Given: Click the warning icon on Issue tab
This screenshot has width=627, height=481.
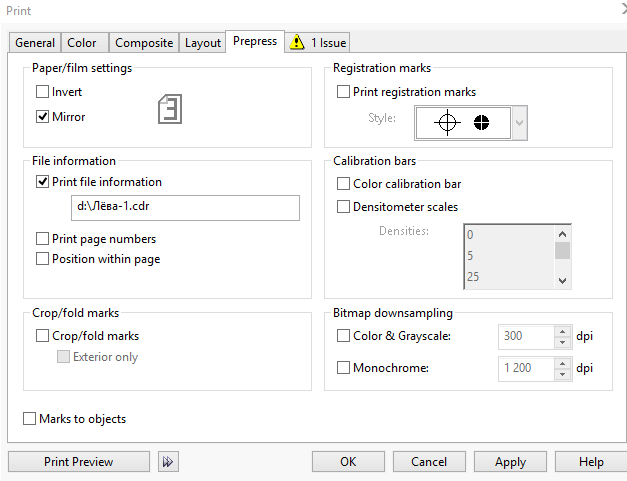Looking at the screenshot, I should pyautogui.click(x=297, y=43).
